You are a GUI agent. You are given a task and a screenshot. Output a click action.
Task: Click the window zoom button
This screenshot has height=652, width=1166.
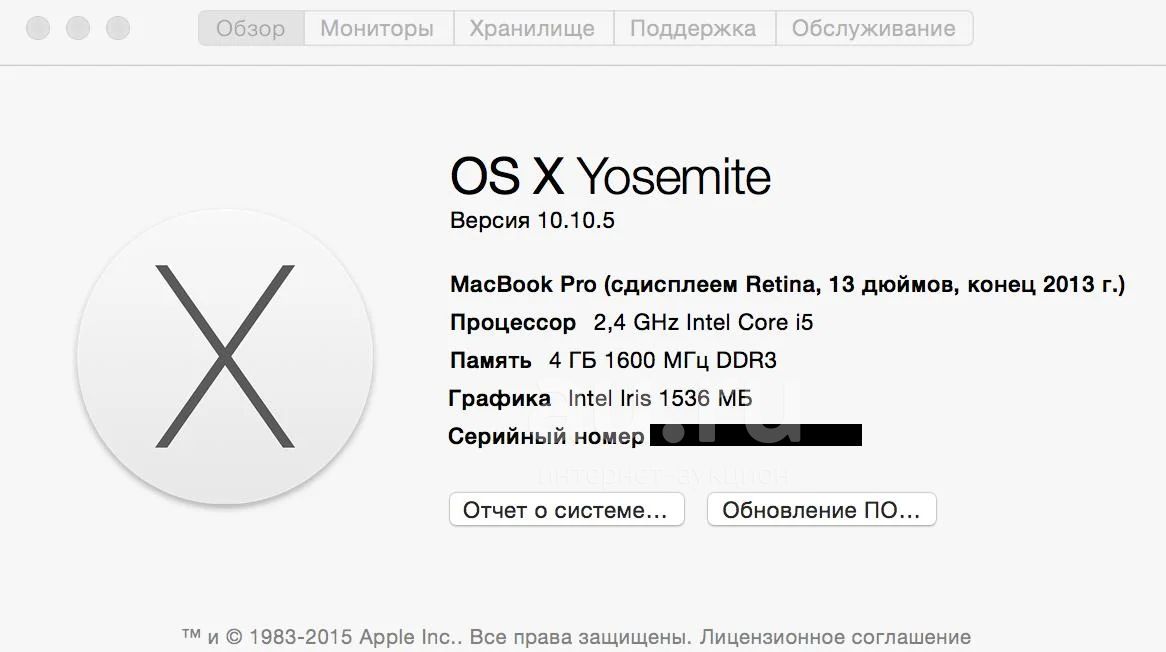[x=118, y=28]
